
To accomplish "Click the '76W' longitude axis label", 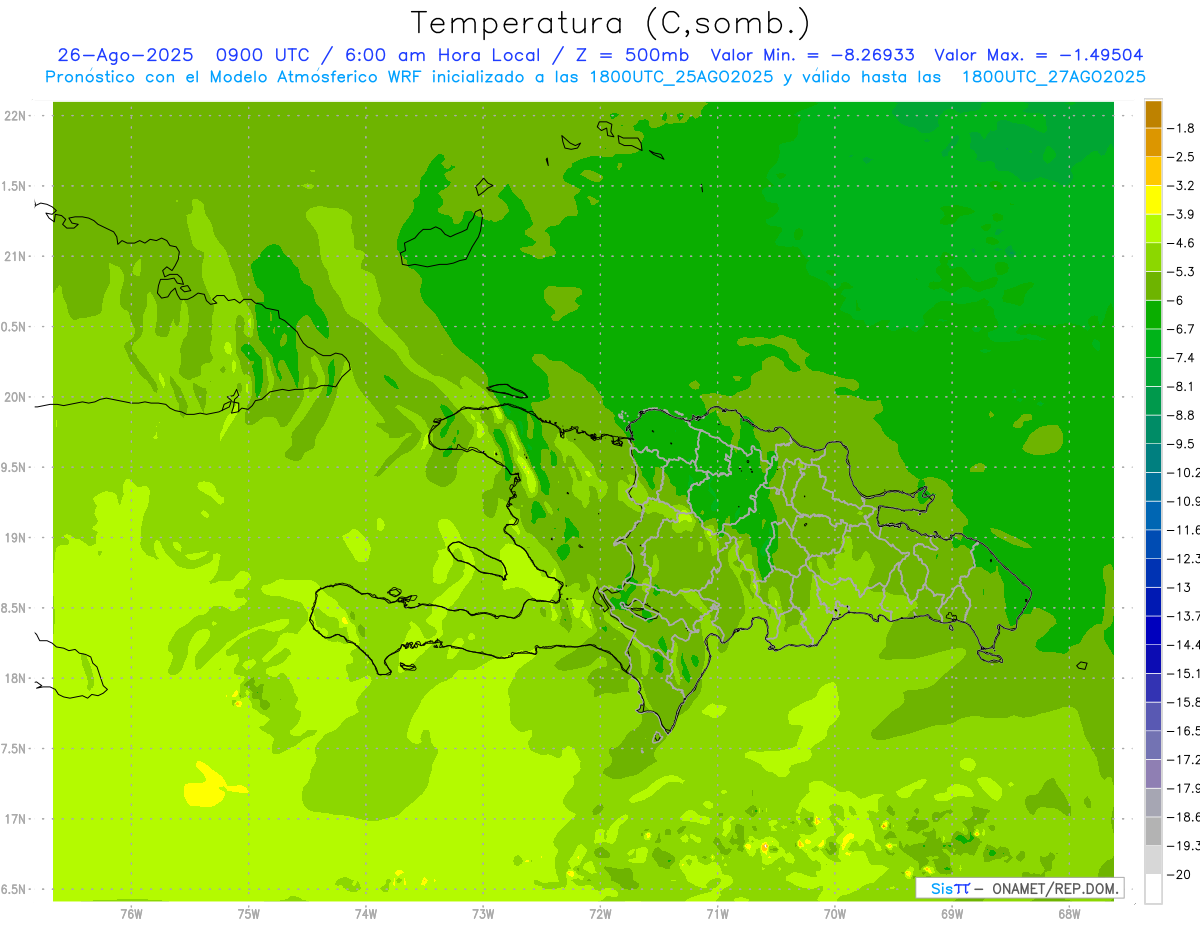I will pyautogui.click(x=131, y=913).
